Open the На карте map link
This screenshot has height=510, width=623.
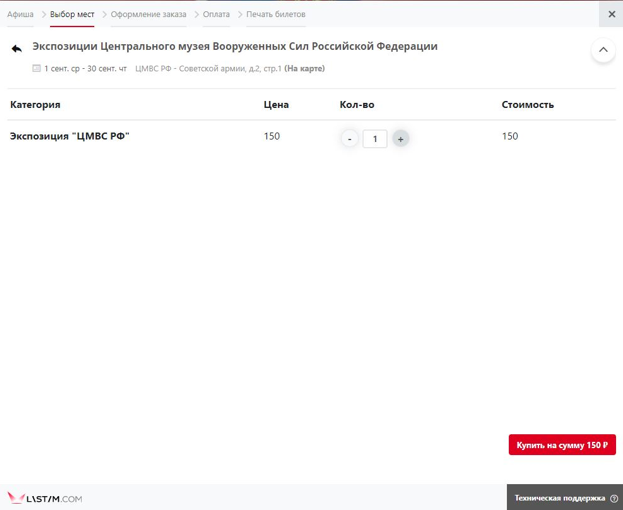[304, 69]
